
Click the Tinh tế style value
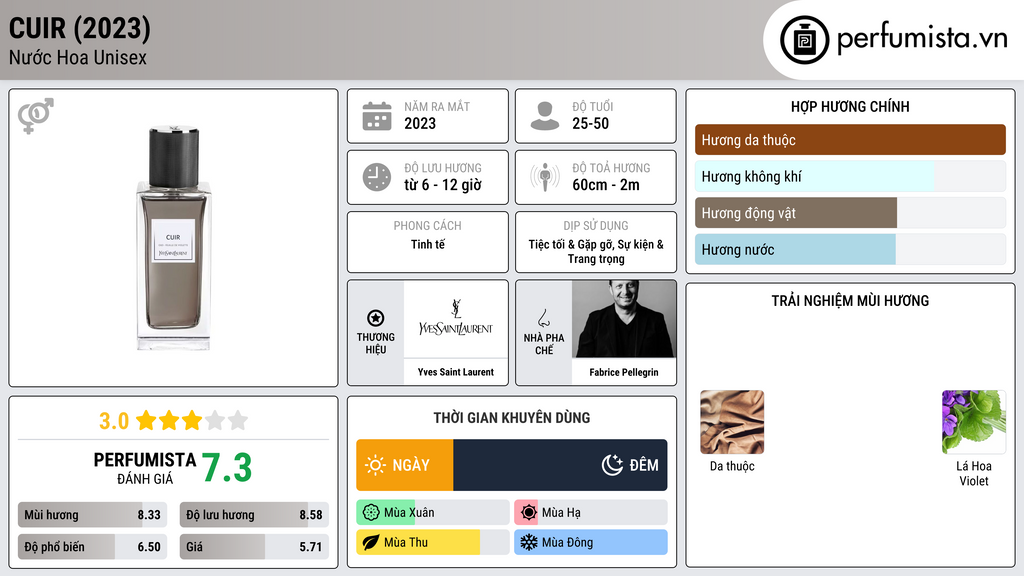[x=428, y=244]
